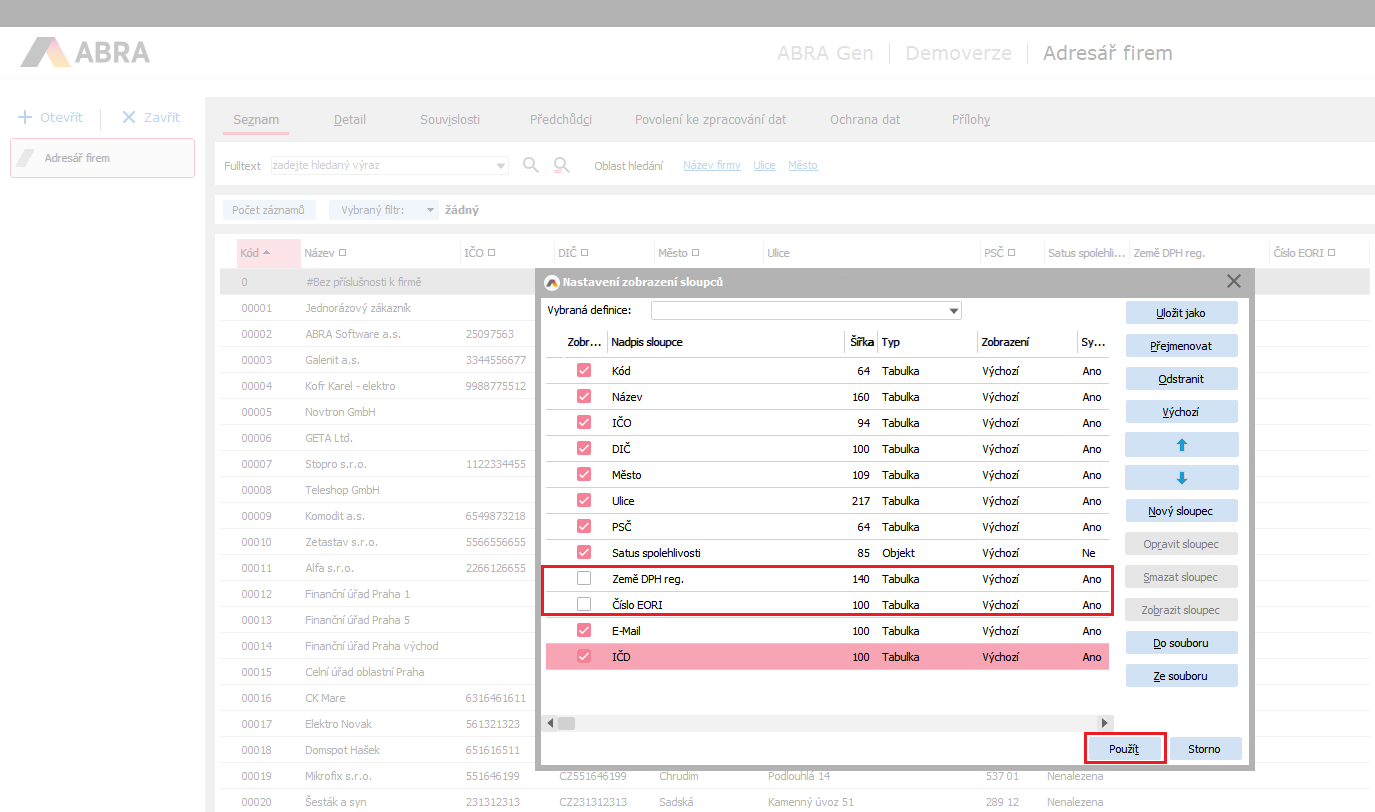Click the plus icon next to Otevřít

[25, 117]
